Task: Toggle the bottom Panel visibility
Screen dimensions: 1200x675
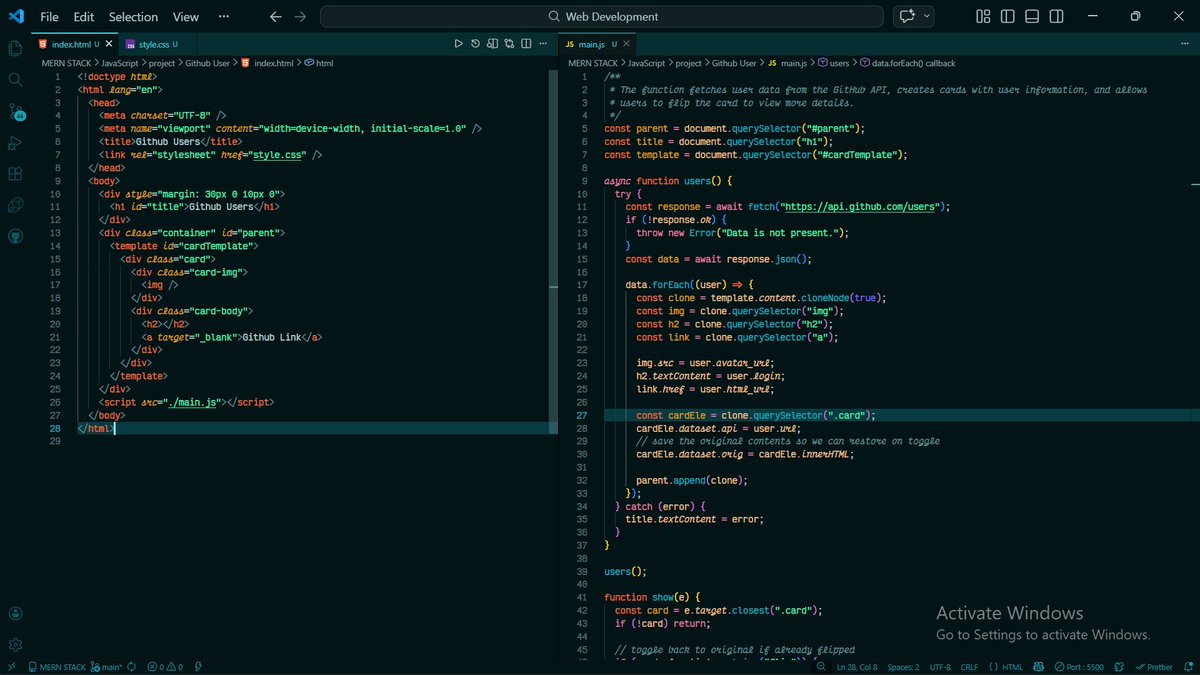Action: tap(1032, 16)
